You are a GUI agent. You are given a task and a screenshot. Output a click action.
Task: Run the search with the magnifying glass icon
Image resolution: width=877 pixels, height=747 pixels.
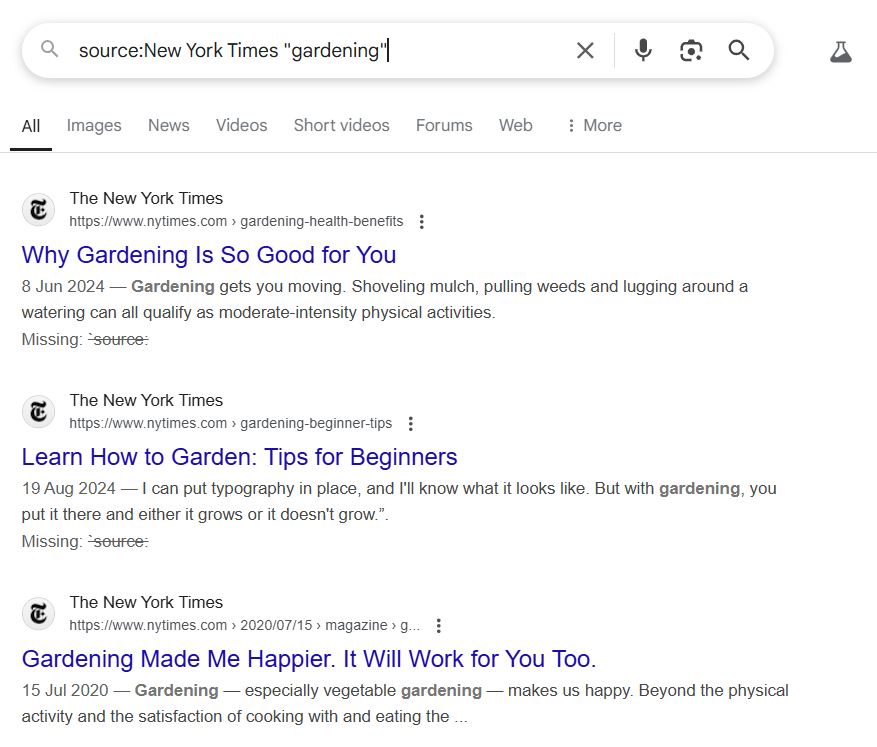pyautogui.click(x=738, y=50)
